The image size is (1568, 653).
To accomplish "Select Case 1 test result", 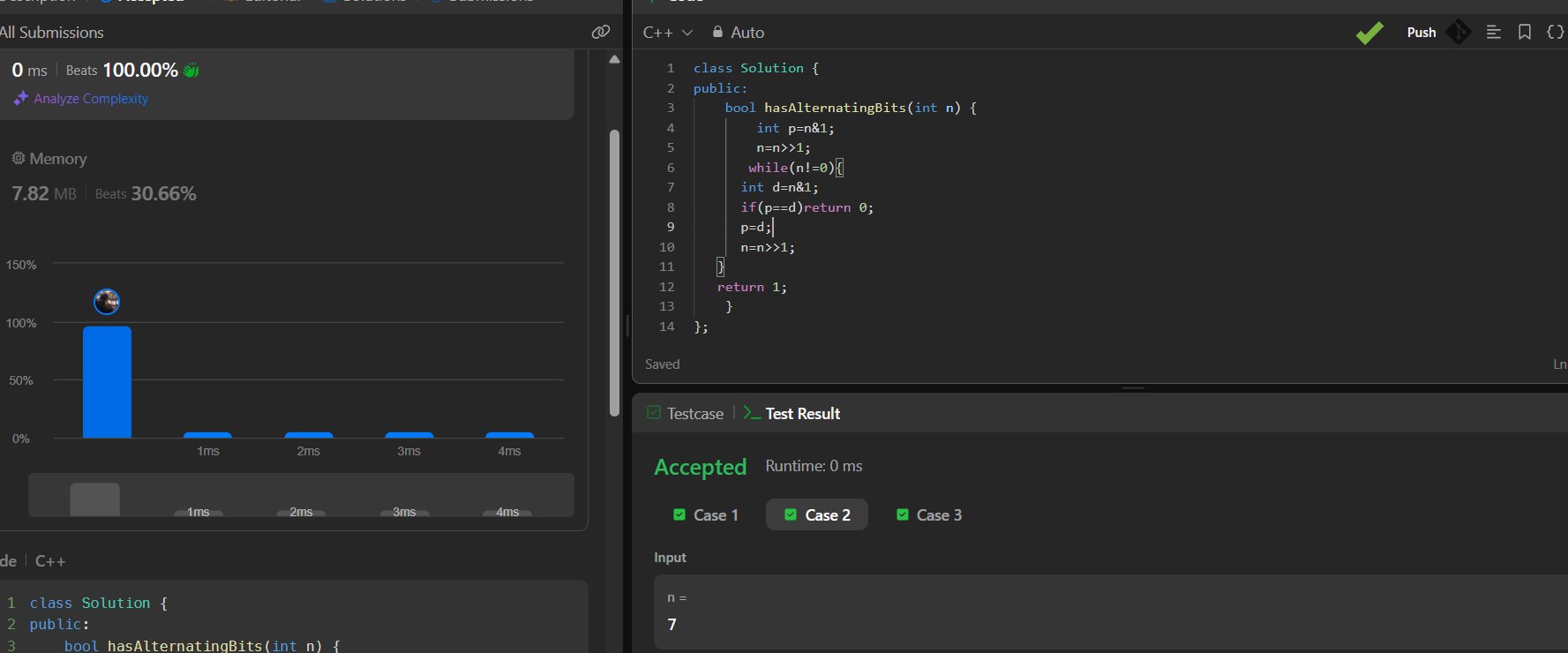I will click(706, 515).
